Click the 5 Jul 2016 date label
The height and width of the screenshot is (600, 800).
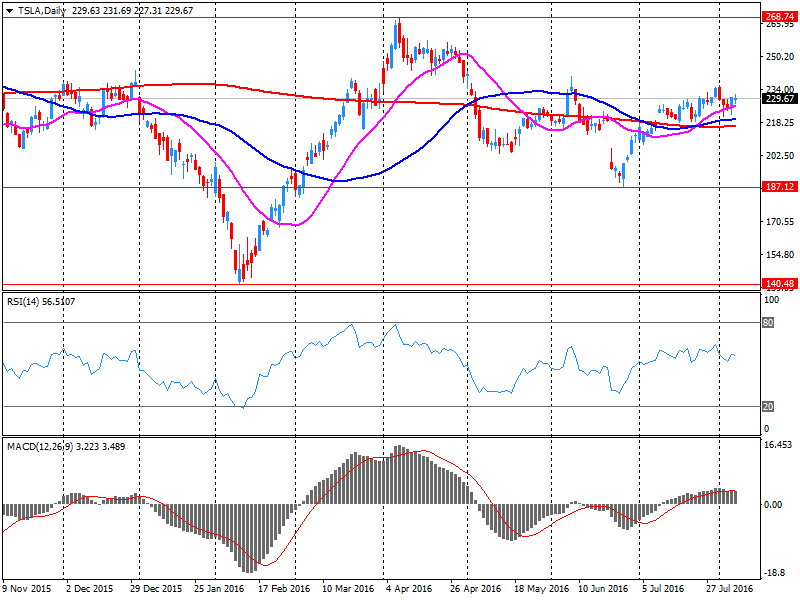(663, 588)
